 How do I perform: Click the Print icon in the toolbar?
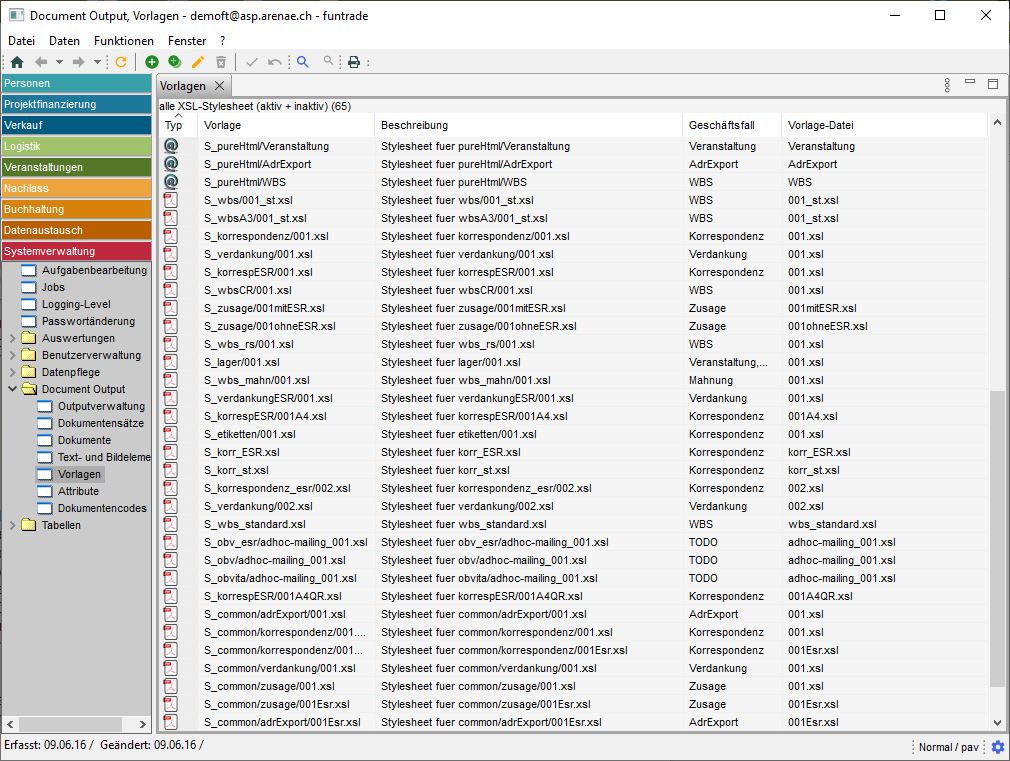pos(353,62)
